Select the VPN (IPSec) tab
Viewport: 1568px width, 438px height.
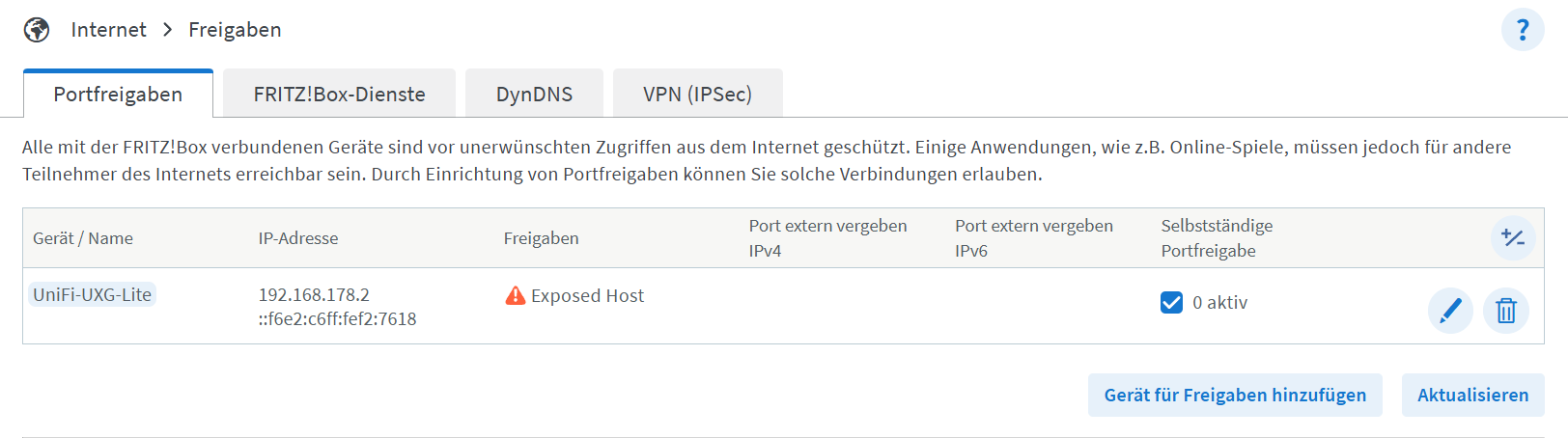point(697,94)
